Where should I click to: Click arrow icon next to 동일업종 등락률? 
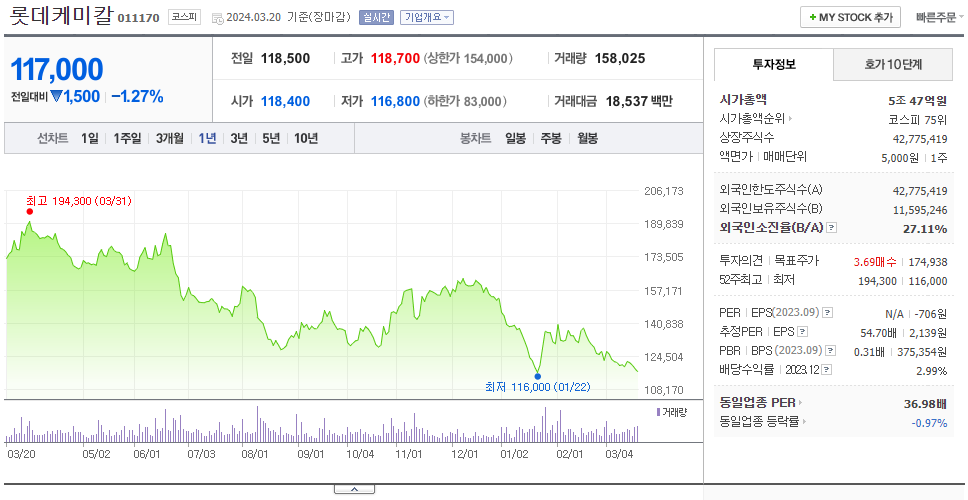[x=805, y=422]
